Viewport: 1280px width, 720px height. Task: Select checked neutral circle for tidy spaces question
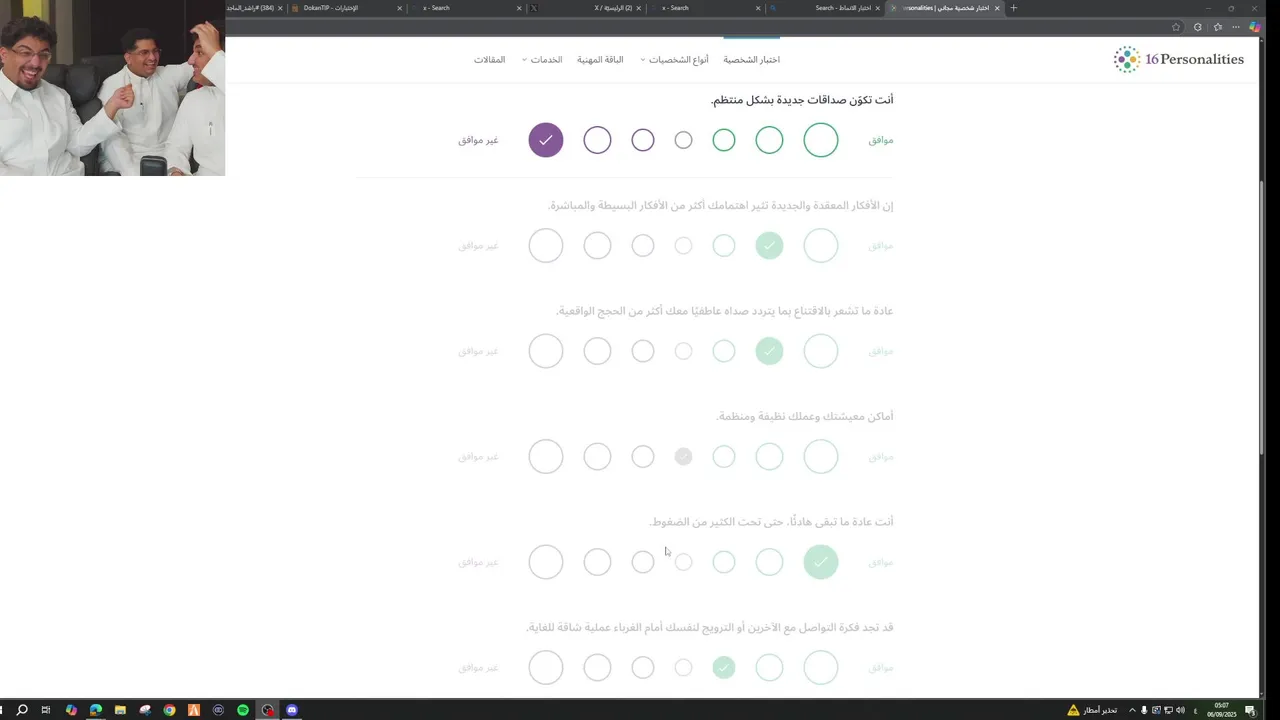point(683,456)
